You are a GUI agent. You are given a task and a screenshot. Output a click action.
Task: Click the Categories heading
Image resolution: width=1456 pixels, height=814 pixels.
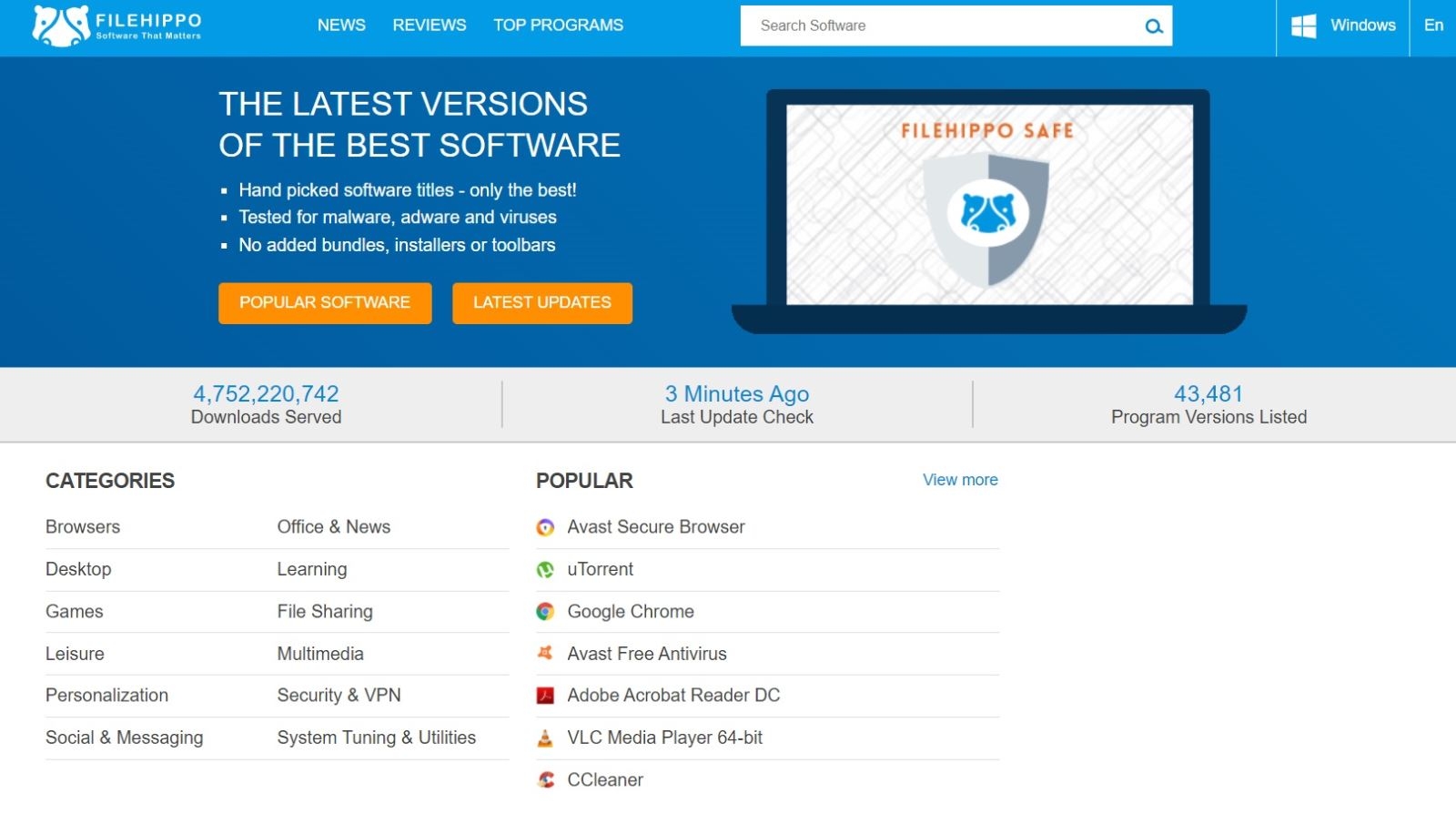pyautogui.click(x=110, y=481)
